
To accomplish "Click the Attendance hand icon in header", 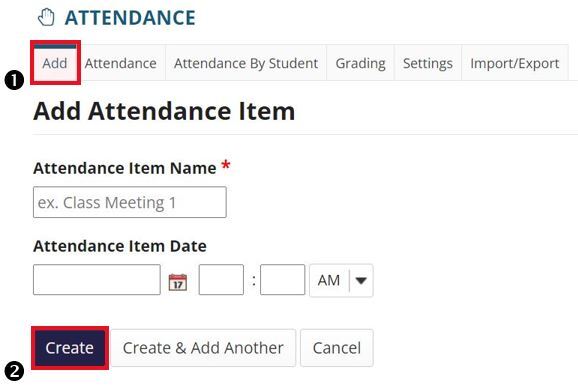I will (46, 18).
